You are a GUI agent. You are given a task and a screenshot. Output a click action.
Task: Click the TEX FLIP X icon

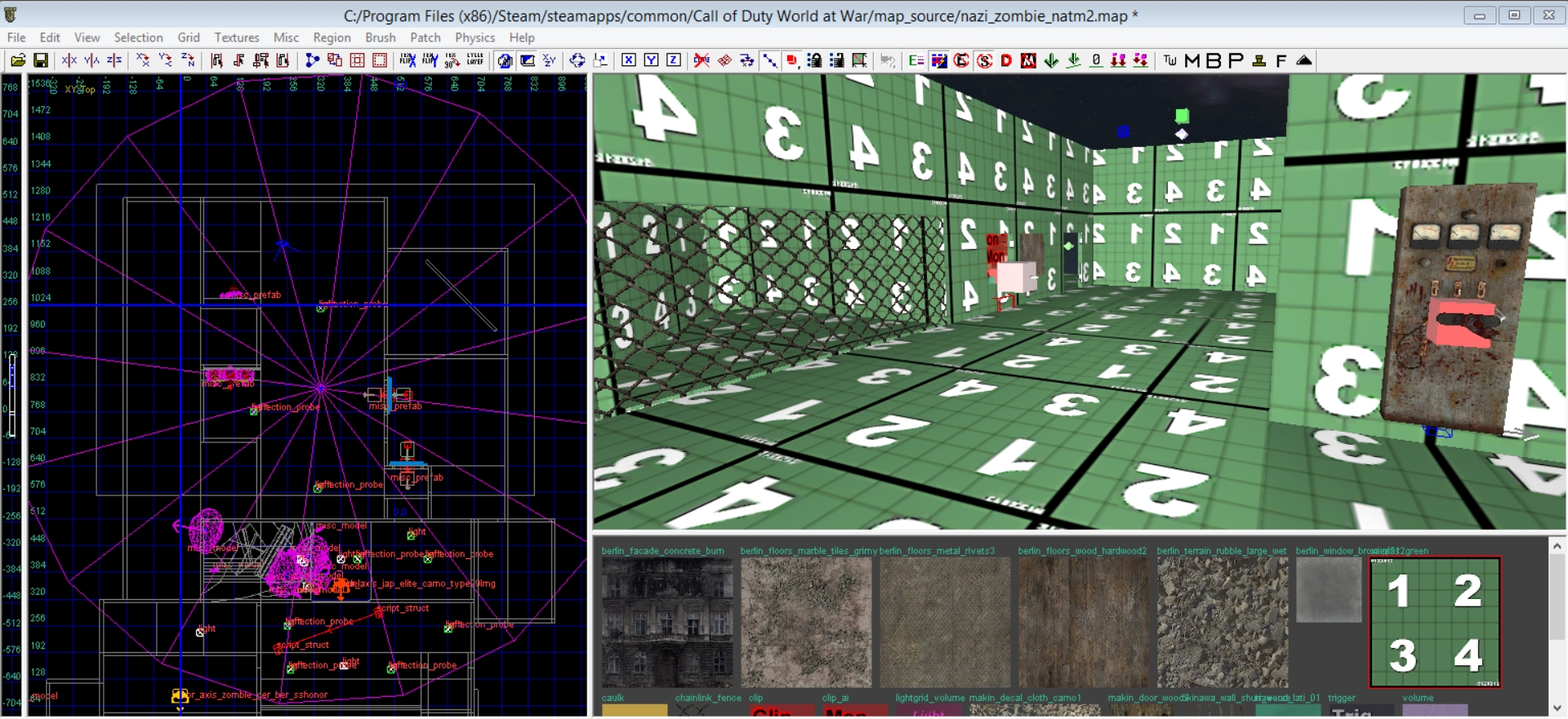pos(408,60)
